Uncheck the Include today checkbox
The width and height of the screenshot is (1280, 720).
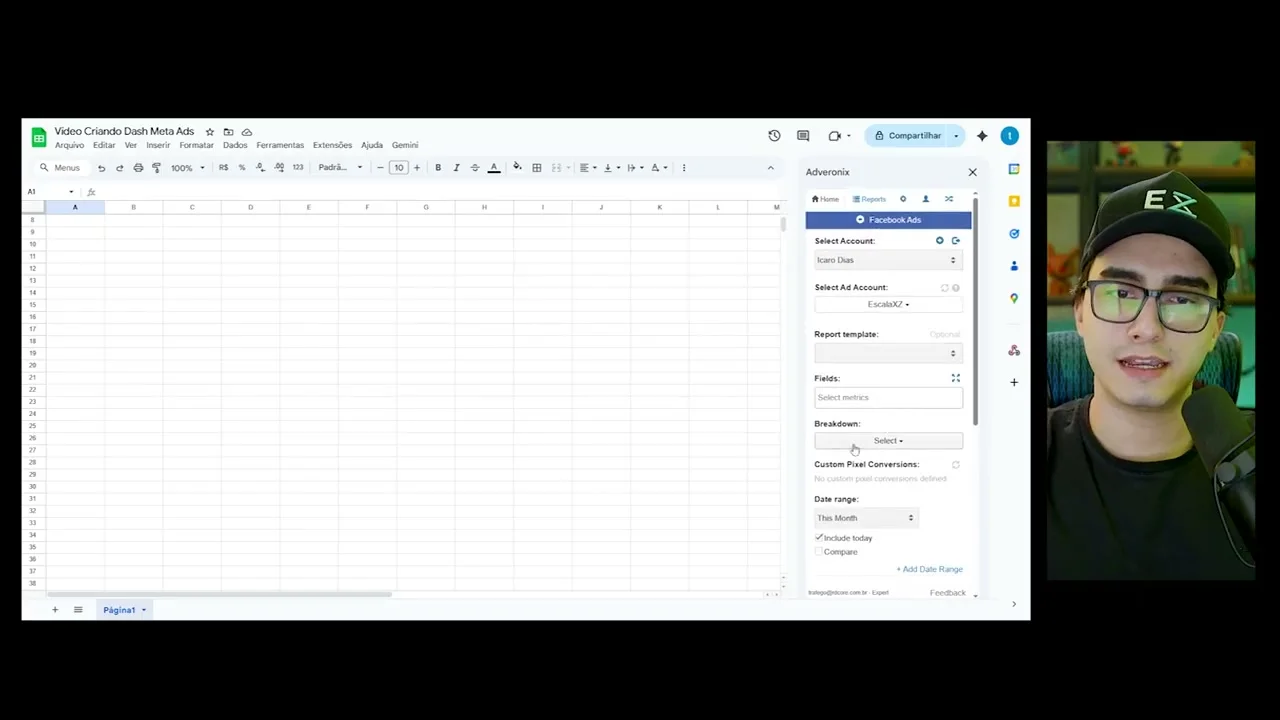point(819,538)
